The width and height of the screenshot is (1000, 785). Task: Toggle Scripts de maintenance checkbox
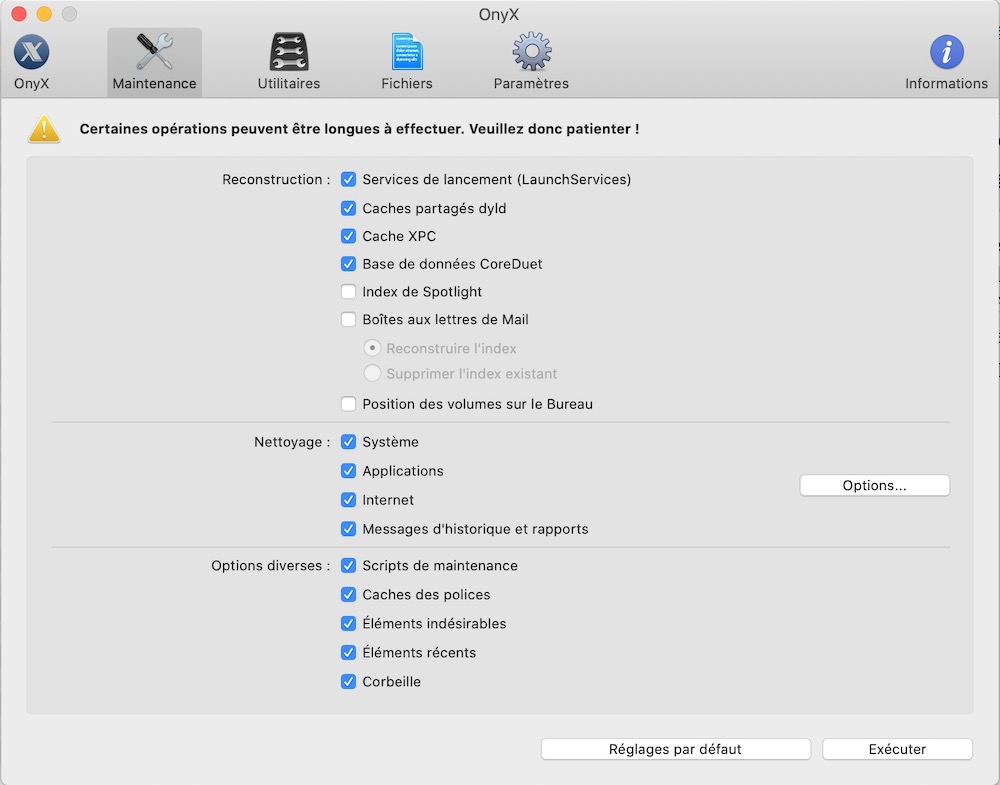[348, 565]
